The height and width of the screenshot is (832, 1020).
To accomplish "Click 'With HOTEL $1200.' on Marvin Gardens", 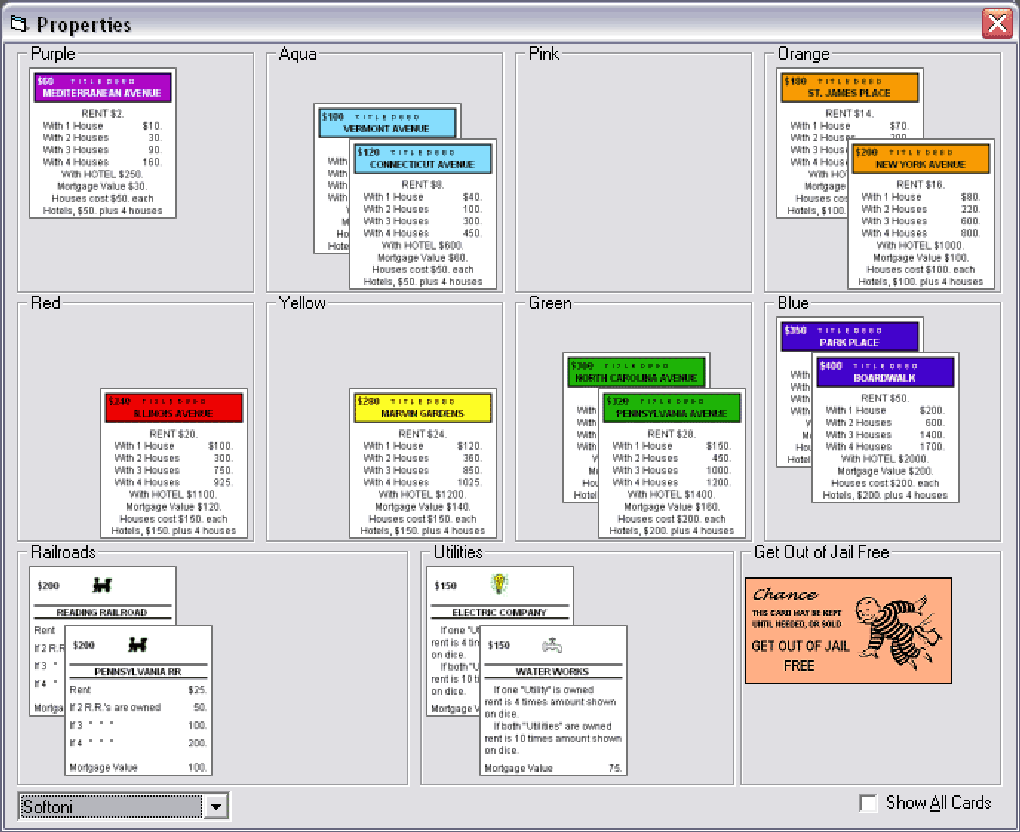I will click(422, 494).
